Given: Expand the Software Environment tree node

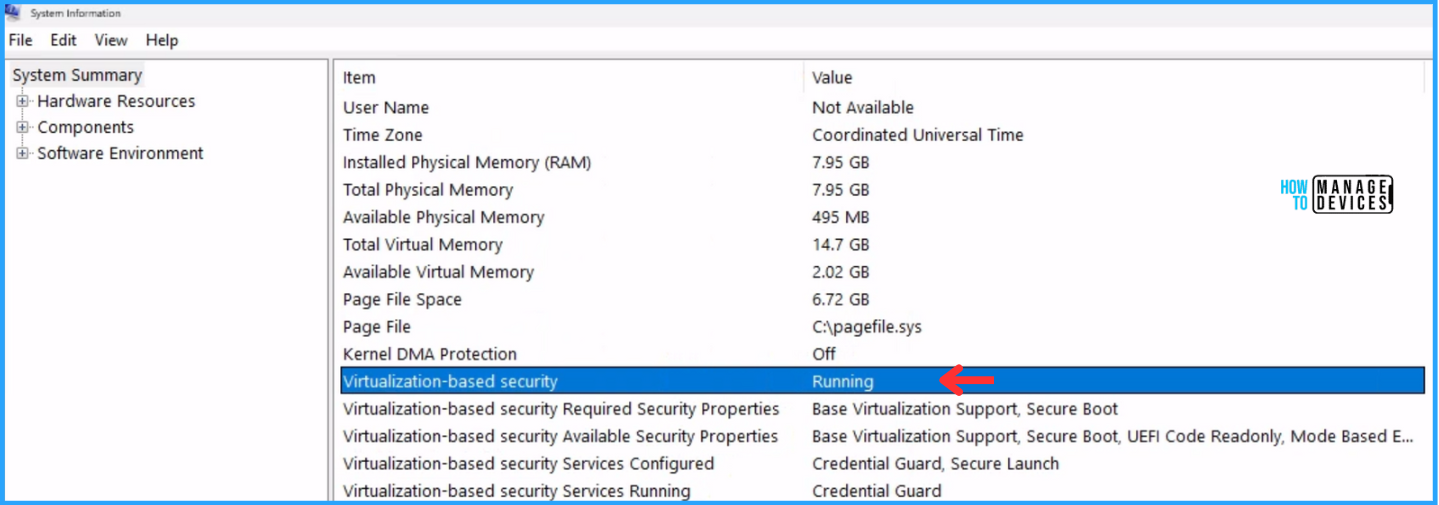Looking at the screenshot, I should point(22,153).
